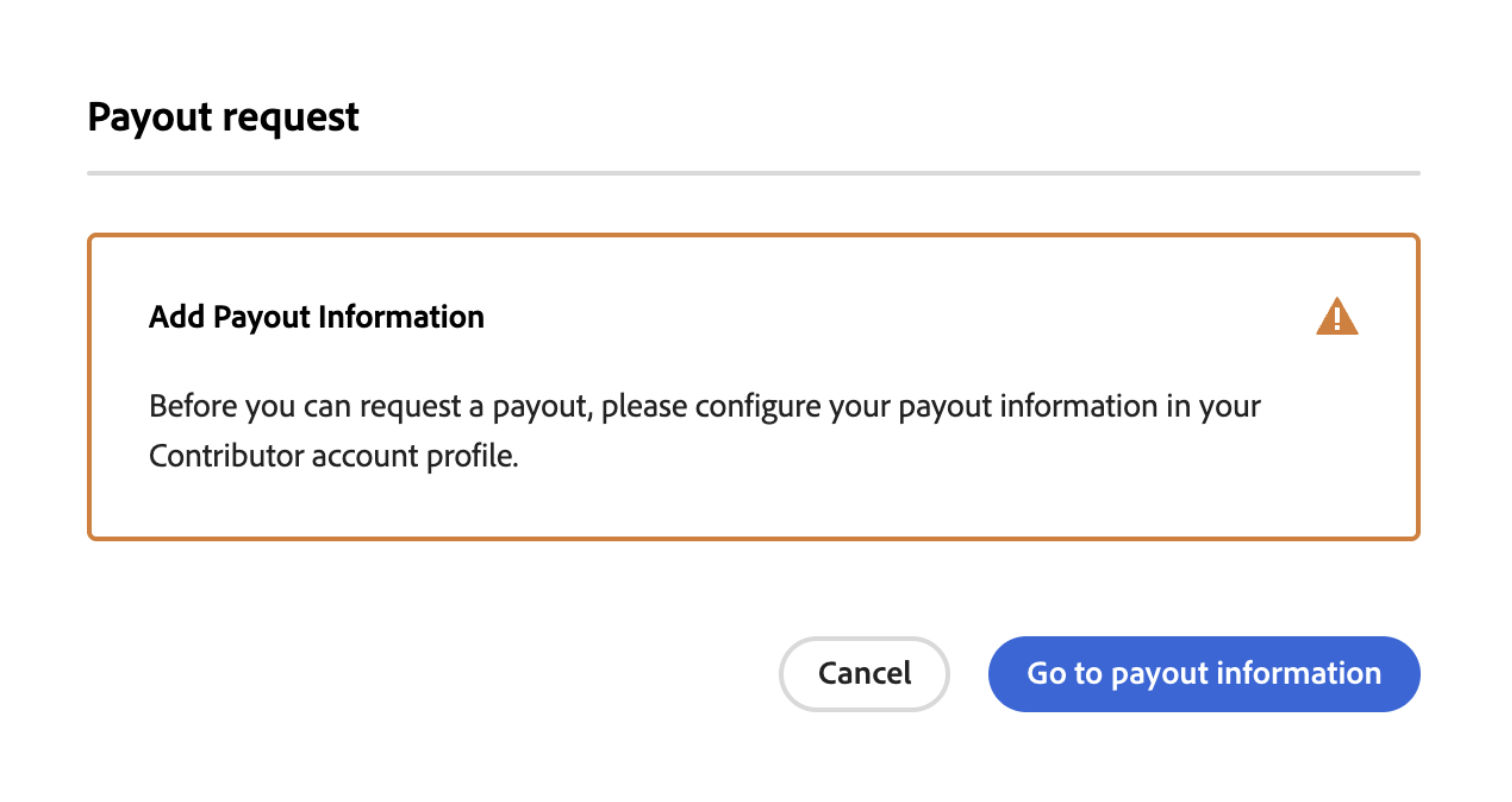Click the words "Contributor account profile"

click(x=334, y=457)
